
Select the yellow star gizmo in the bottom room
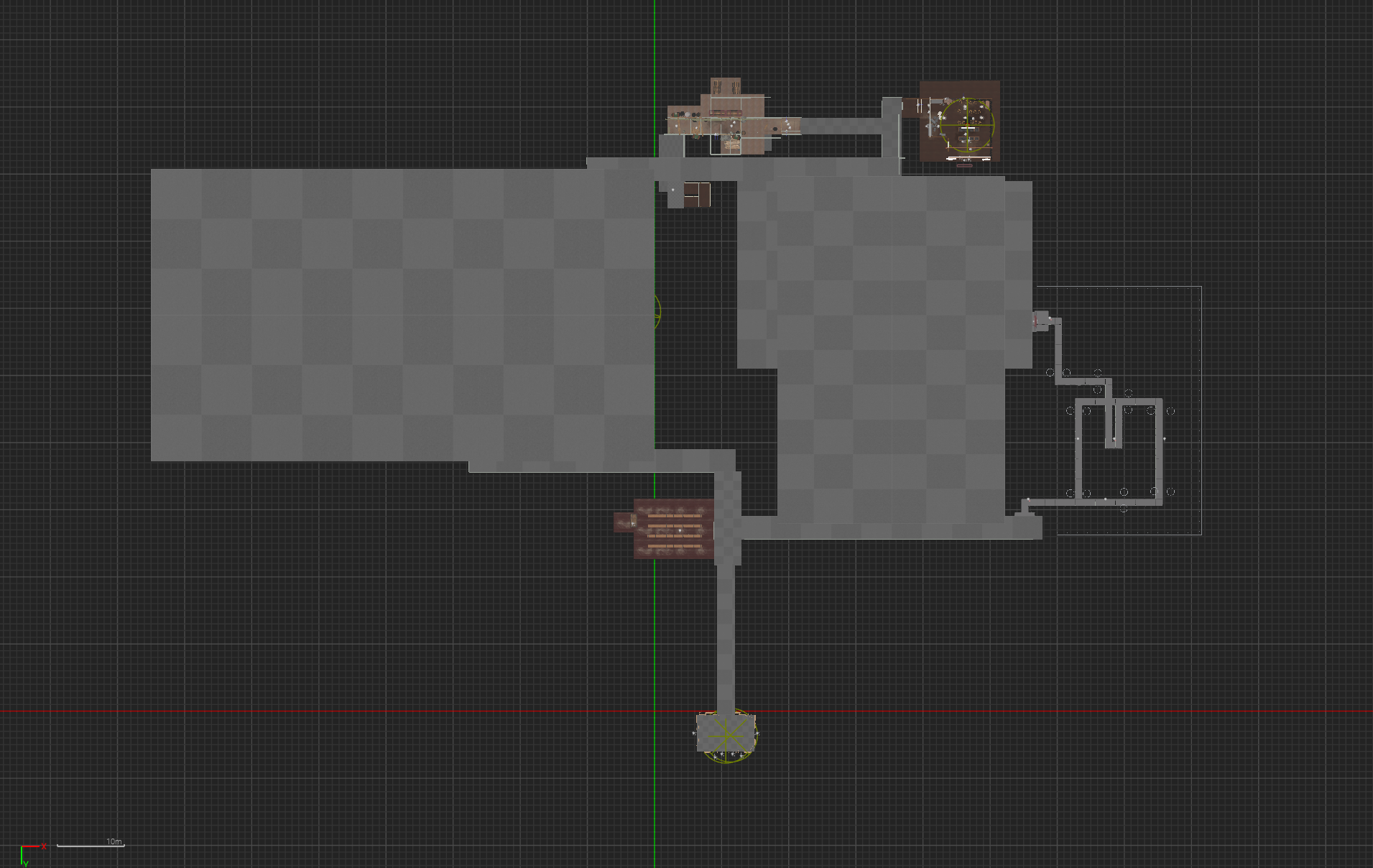point(726,734)
